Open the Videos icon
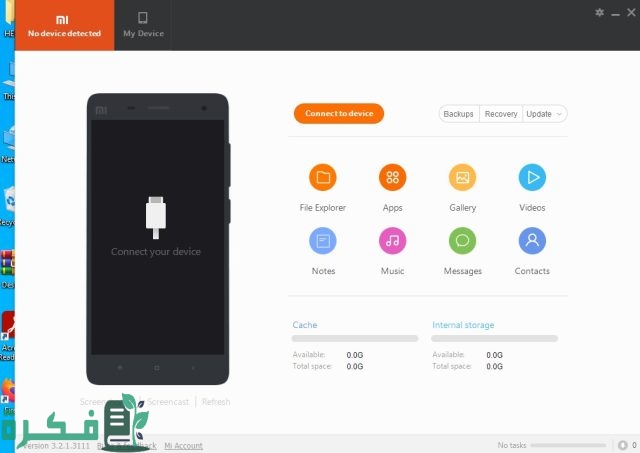This screenshot has height=453, width=640. [x=532, y=178]
